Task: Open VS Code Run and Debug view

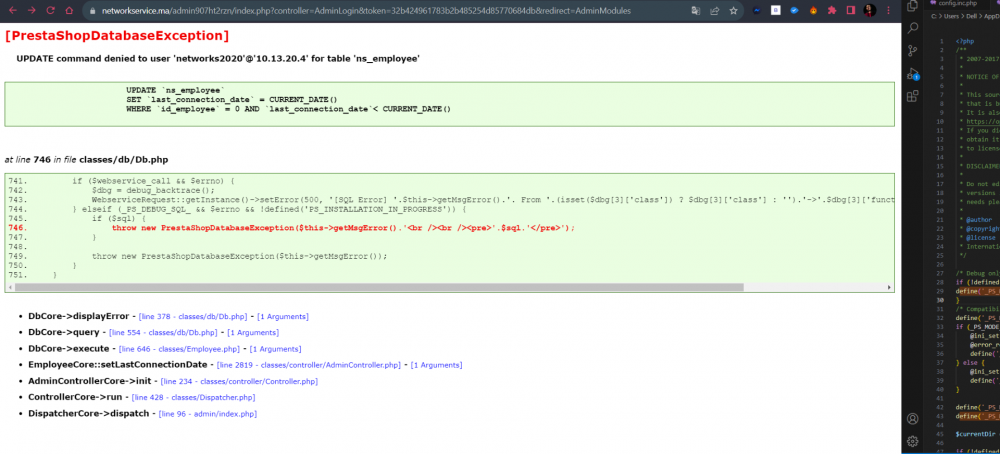Action: pos(913,73)
